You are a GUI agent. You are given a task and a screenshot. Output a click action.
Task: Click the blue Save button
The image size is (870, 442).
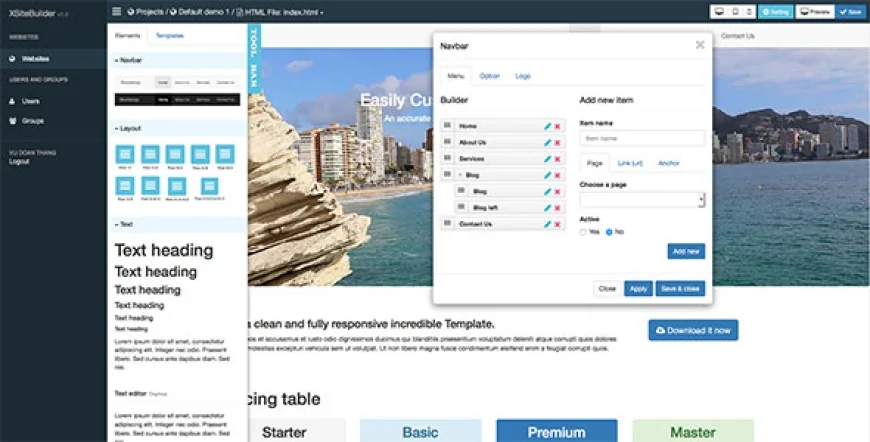click(851, 12)
